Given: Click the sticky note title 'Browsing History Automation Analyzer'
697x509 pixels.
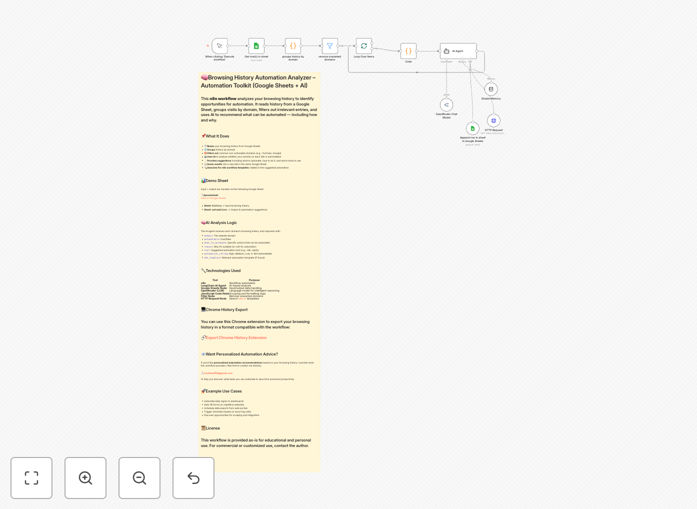Looking at the screenshot, I should [x=258, y=81].
